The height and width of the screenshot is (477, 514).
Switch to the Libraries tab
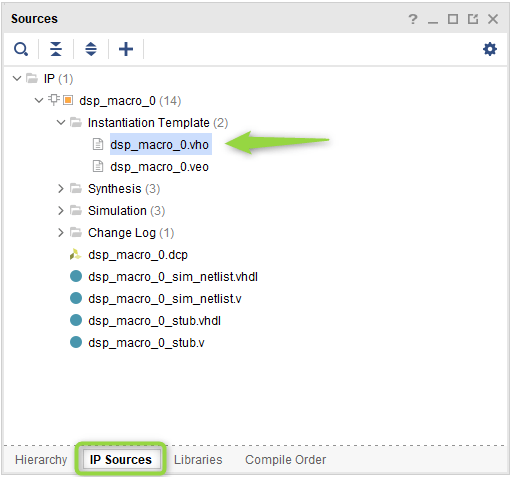point(198,460)
